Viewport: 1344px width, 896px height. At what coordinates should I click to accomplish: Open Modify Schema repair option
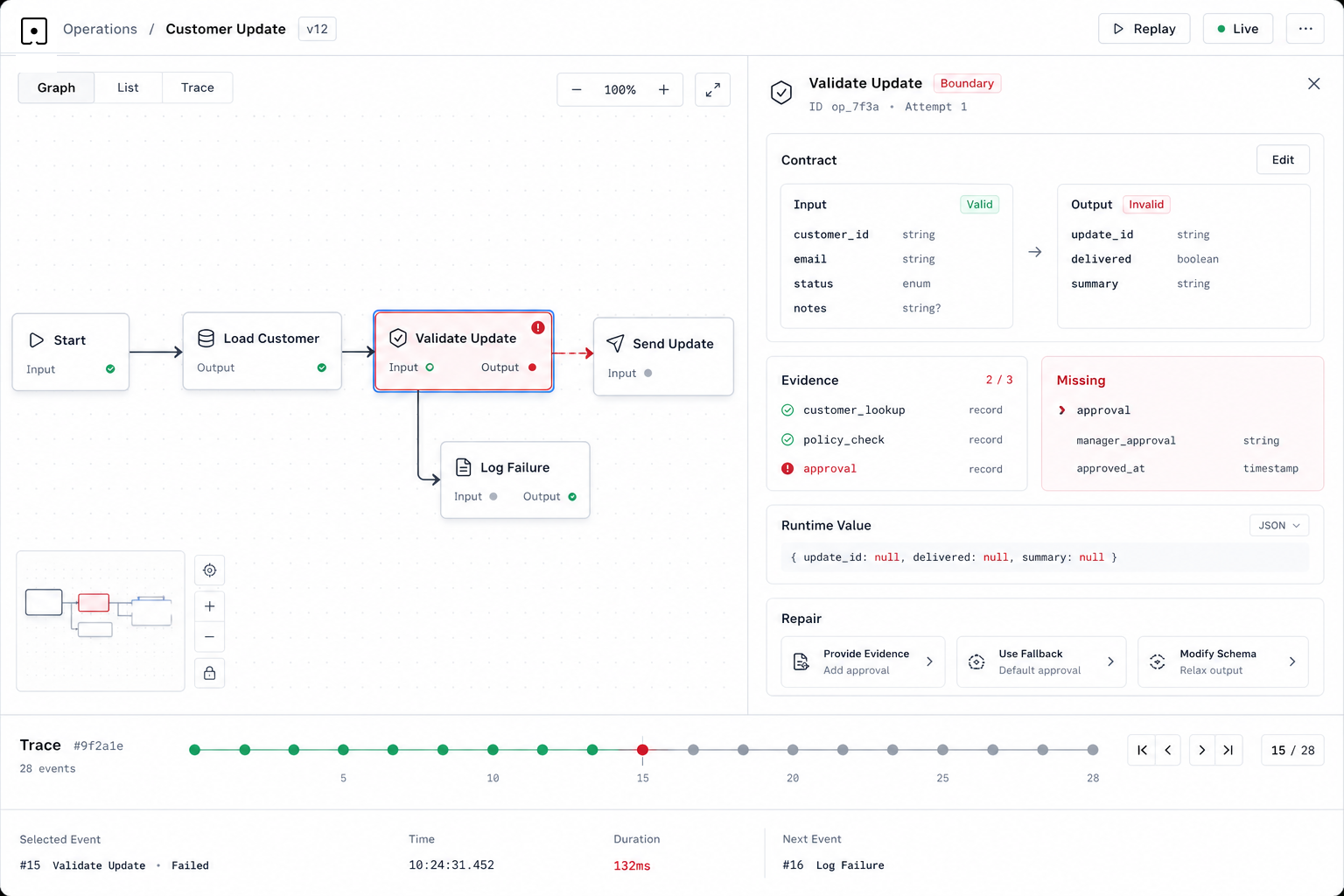pos(1223,661)
